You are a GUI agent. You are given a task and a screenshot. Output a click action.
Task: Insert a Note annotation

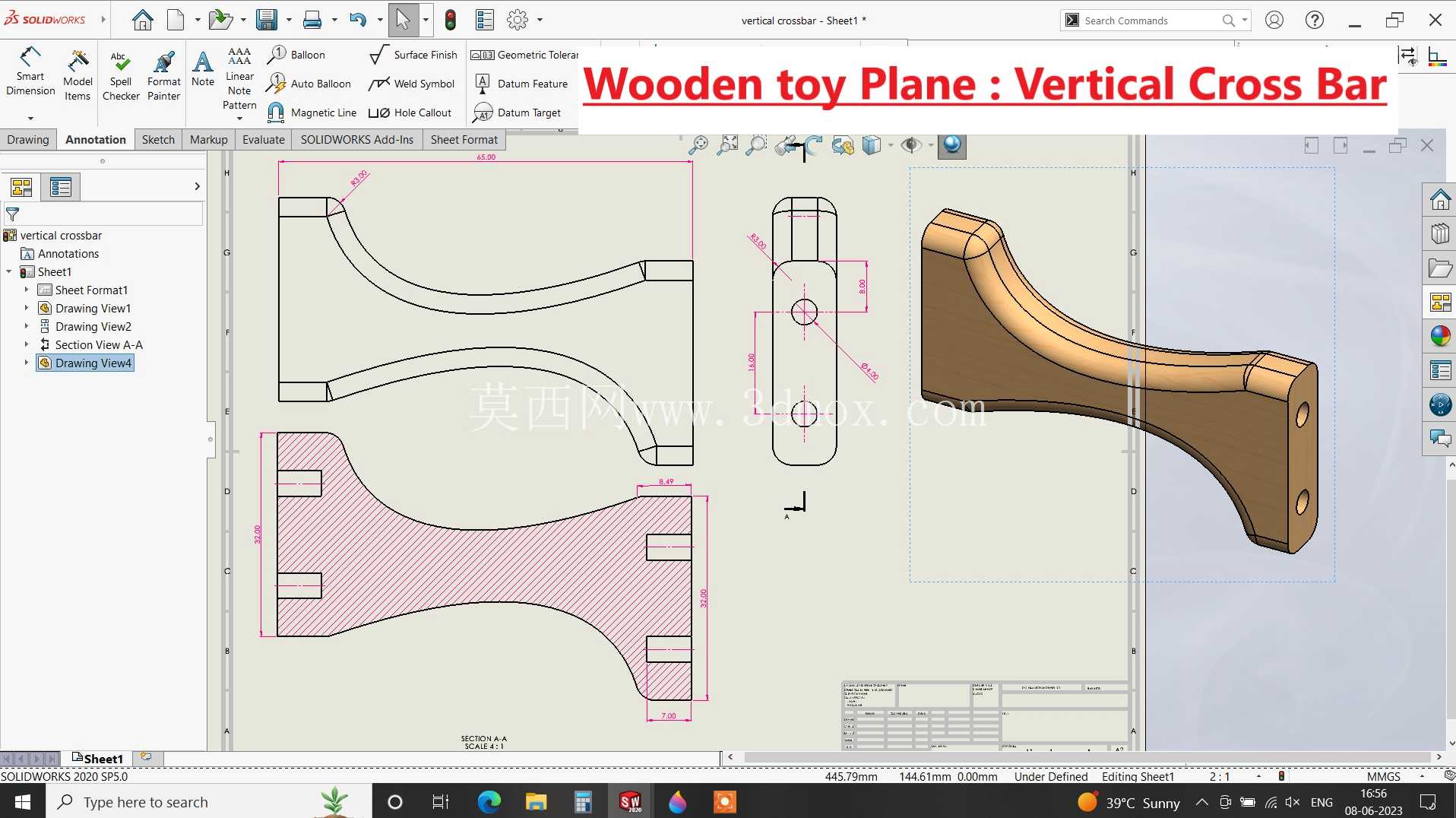[203, 68]
